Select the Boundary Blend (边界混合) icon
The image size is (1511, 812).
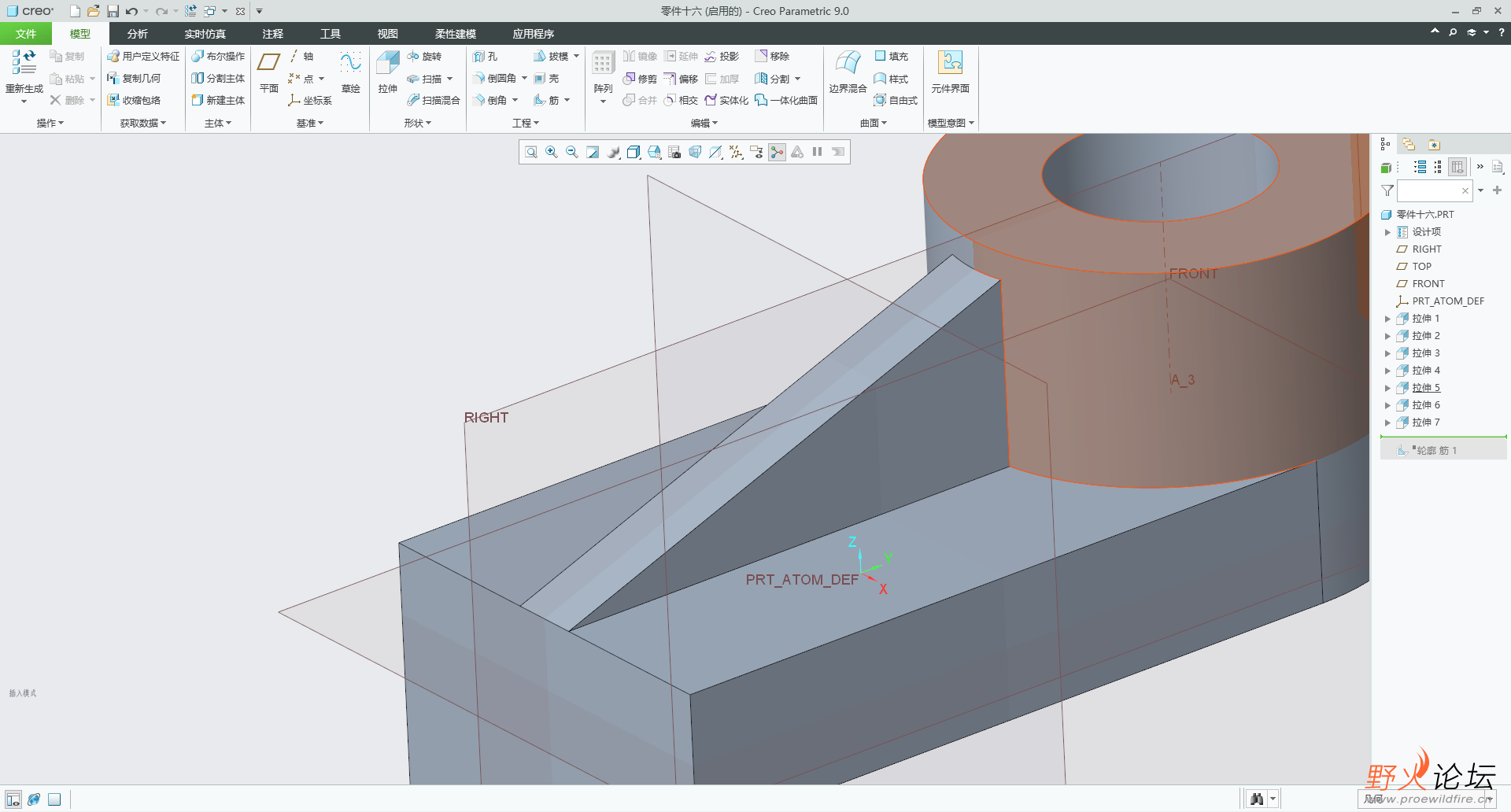pos(848,72)
